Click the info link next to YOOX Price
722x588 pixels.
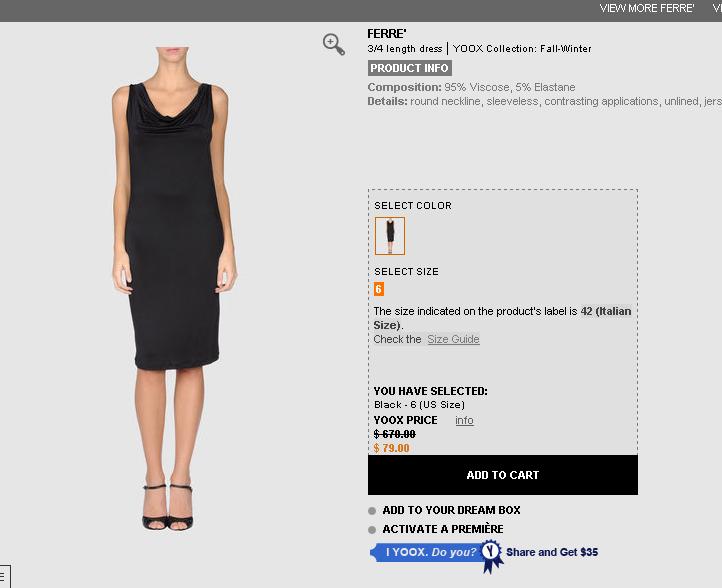click(x=464, y=420)
